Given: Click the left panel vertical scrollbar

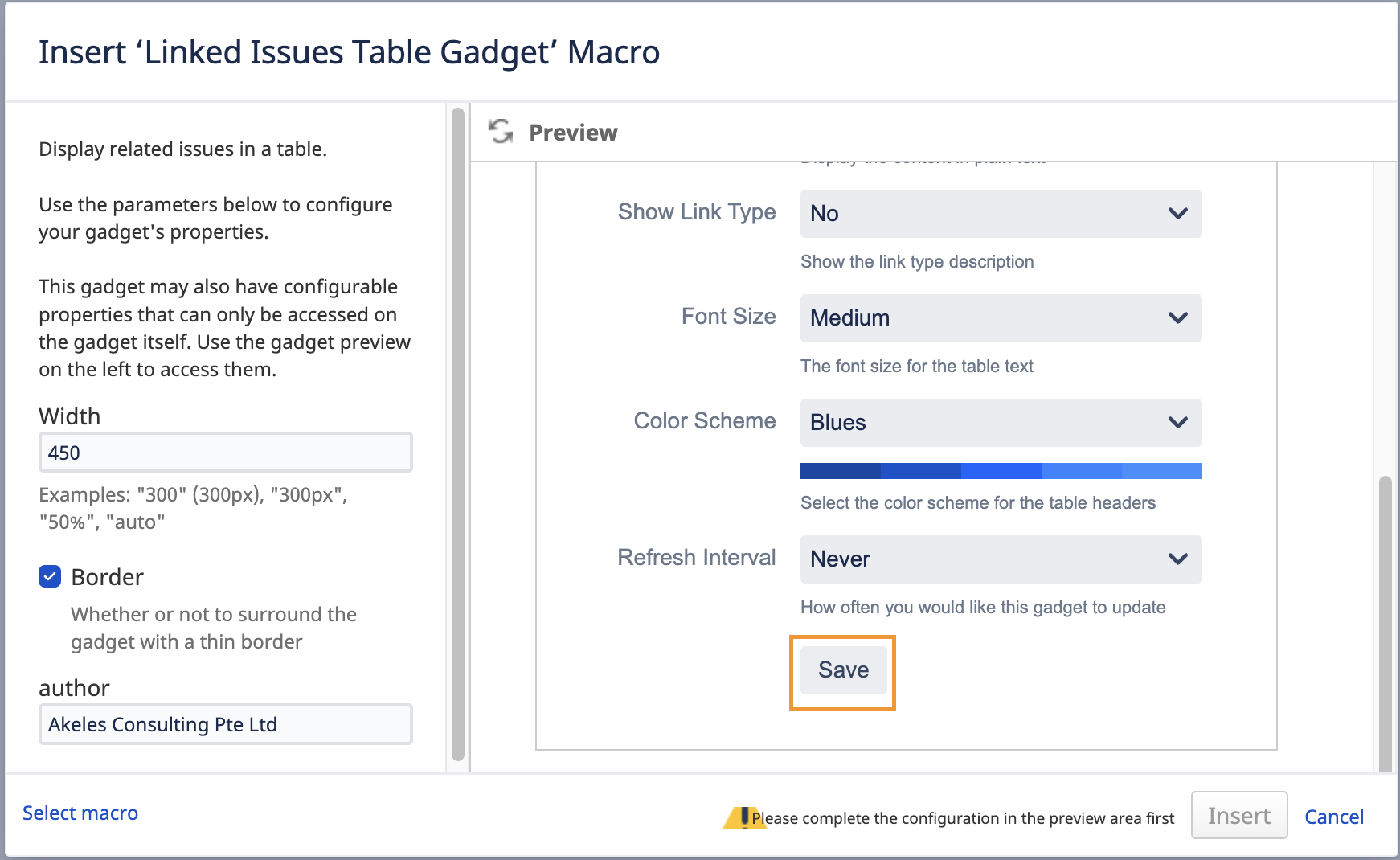Looking at the screenshot, I should coord(458,434).
